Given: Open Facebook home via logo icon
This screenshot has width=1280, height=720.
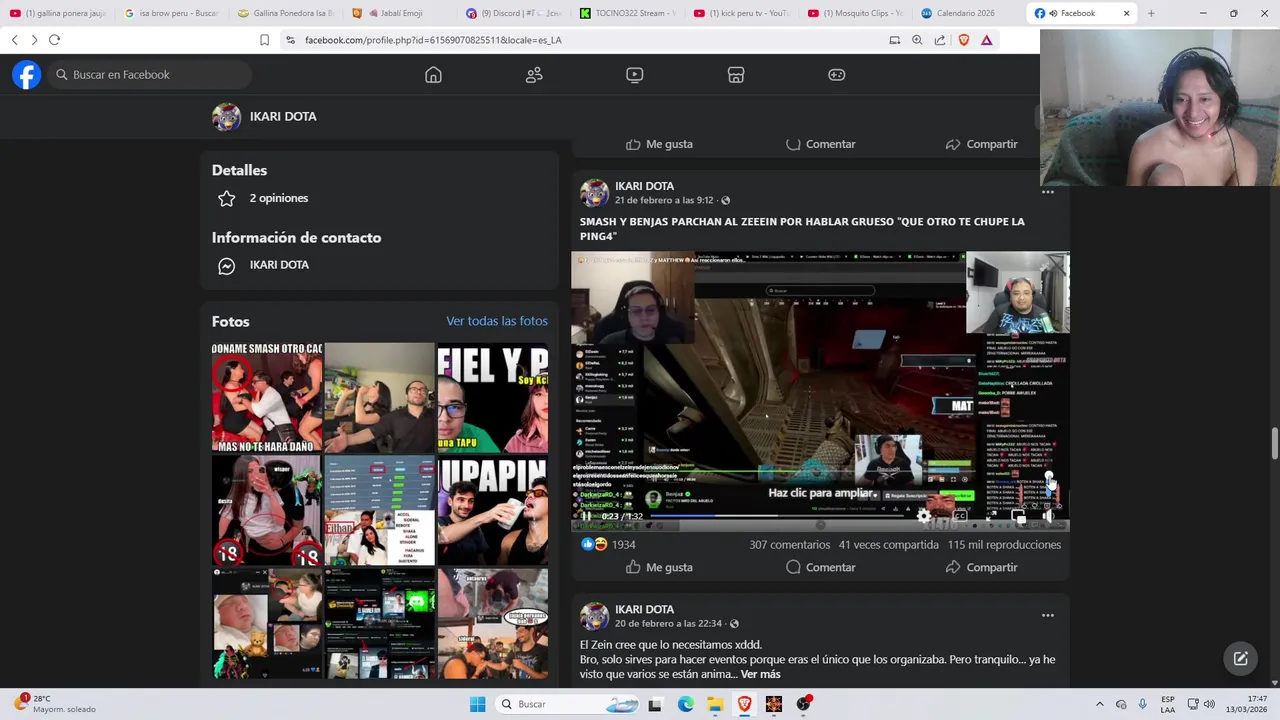Looking at the screenshot, I should pyautogui.click(x=27, y=75).
